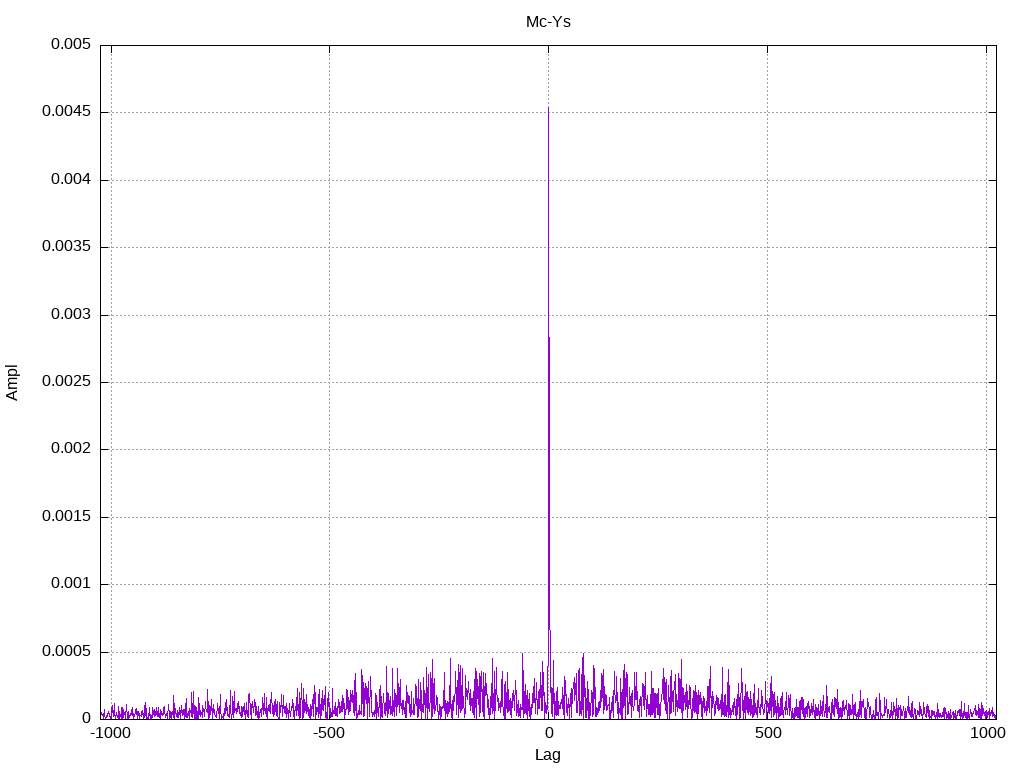The image size is (1024, 768).
Task: Click the 0.0005 y-axis tick label
Action: (66, 652)
